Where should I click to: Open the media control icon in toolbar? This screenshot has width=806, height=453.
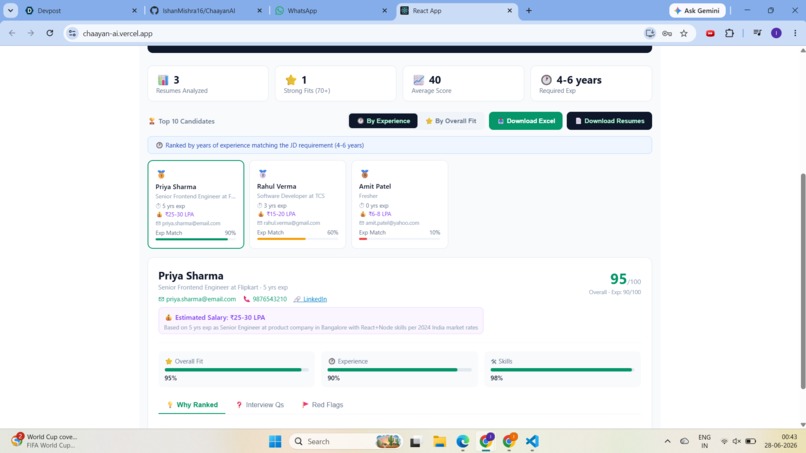click(x=757, y=33)
